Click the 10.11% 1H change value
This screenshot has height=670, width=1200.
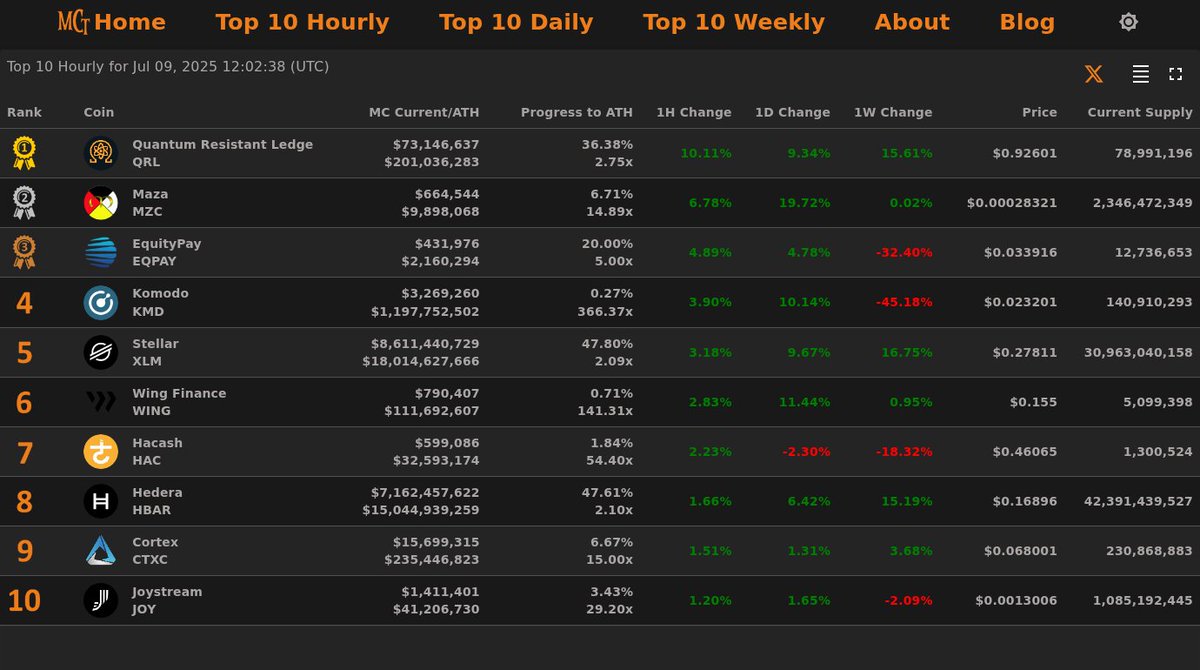point(706,153)
